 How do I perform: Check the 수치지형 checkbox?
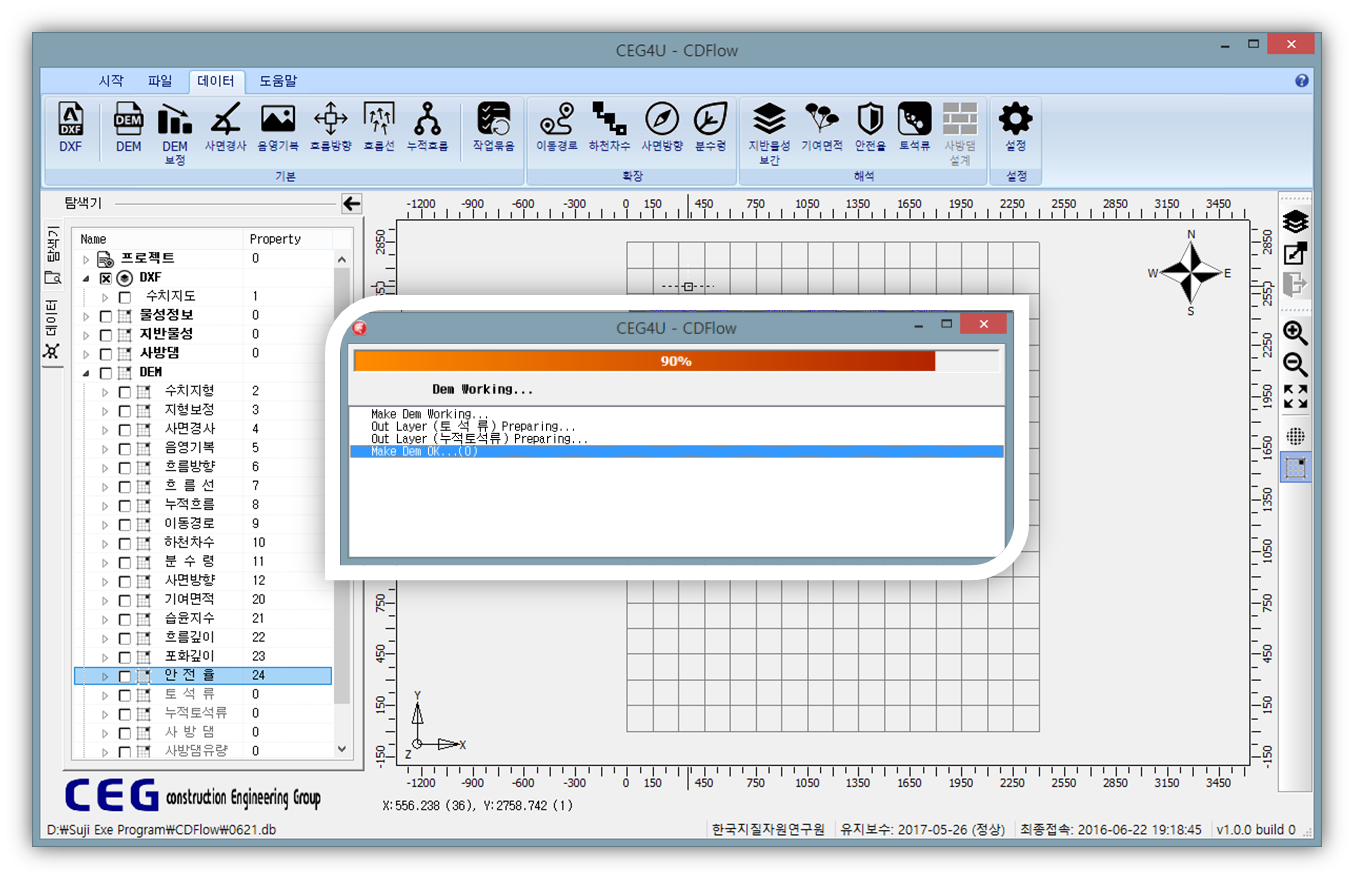[125, 392]
